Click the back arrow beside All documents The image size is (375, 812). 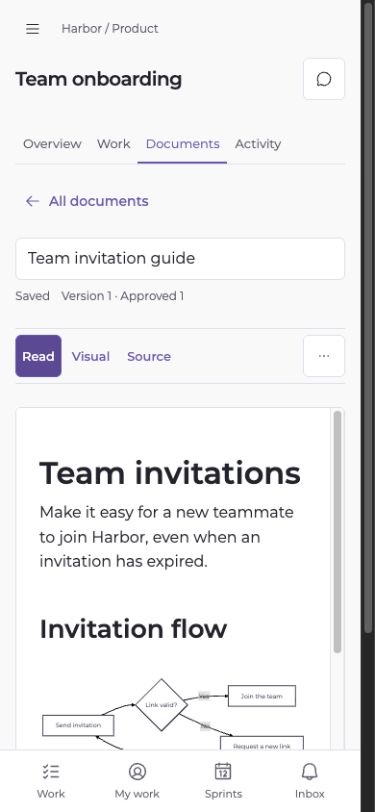click(x=32, y=201)
